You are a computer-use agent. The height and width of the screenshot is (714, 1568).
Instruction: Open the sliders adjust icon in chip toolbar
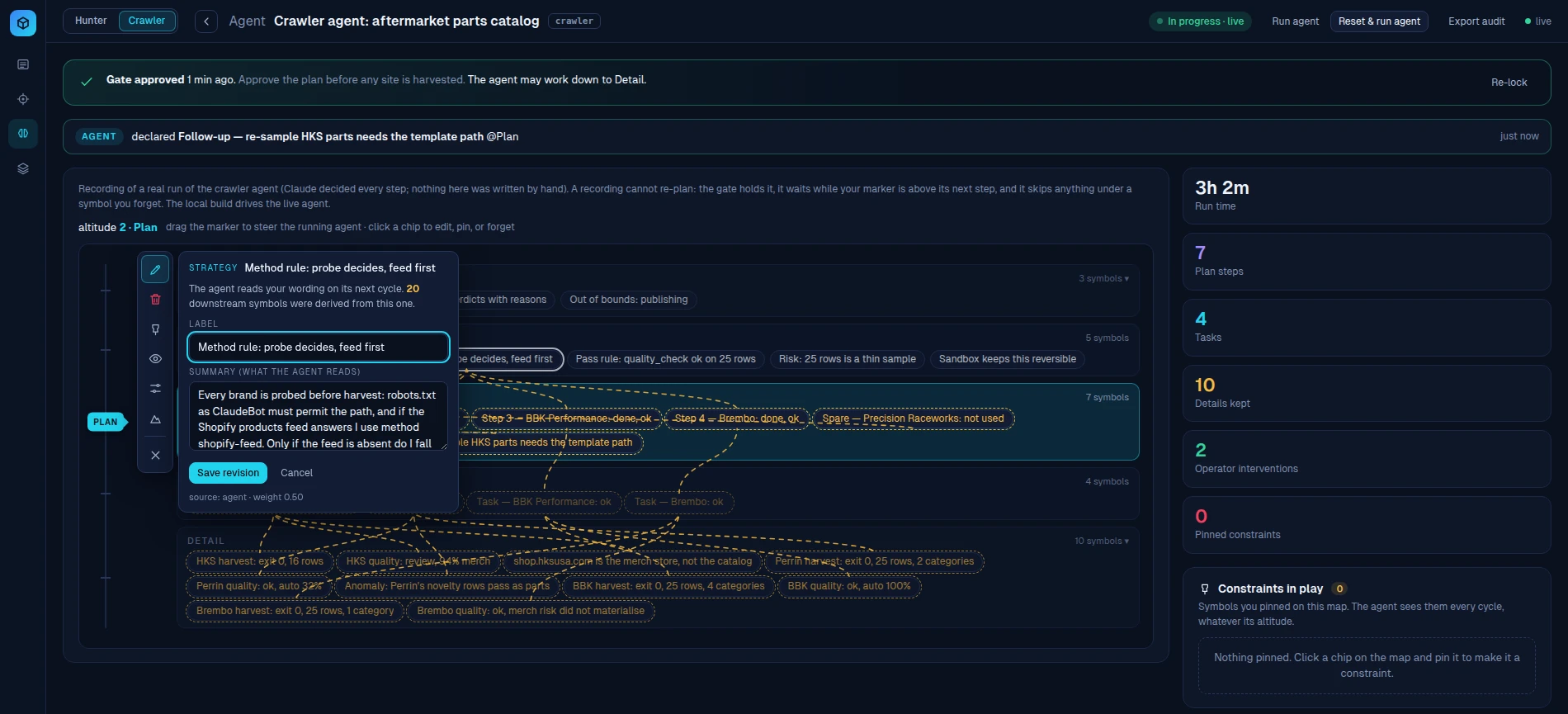point(155,389)
